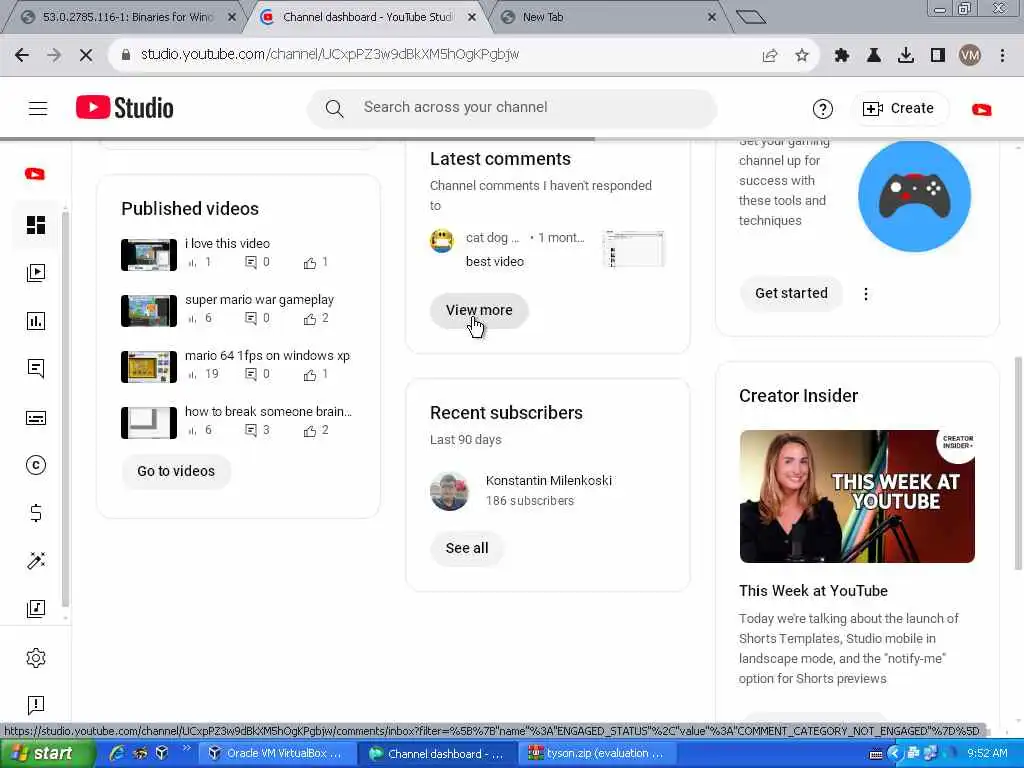
Task: Open Chrome profile VM avatar
Action: 970,56
